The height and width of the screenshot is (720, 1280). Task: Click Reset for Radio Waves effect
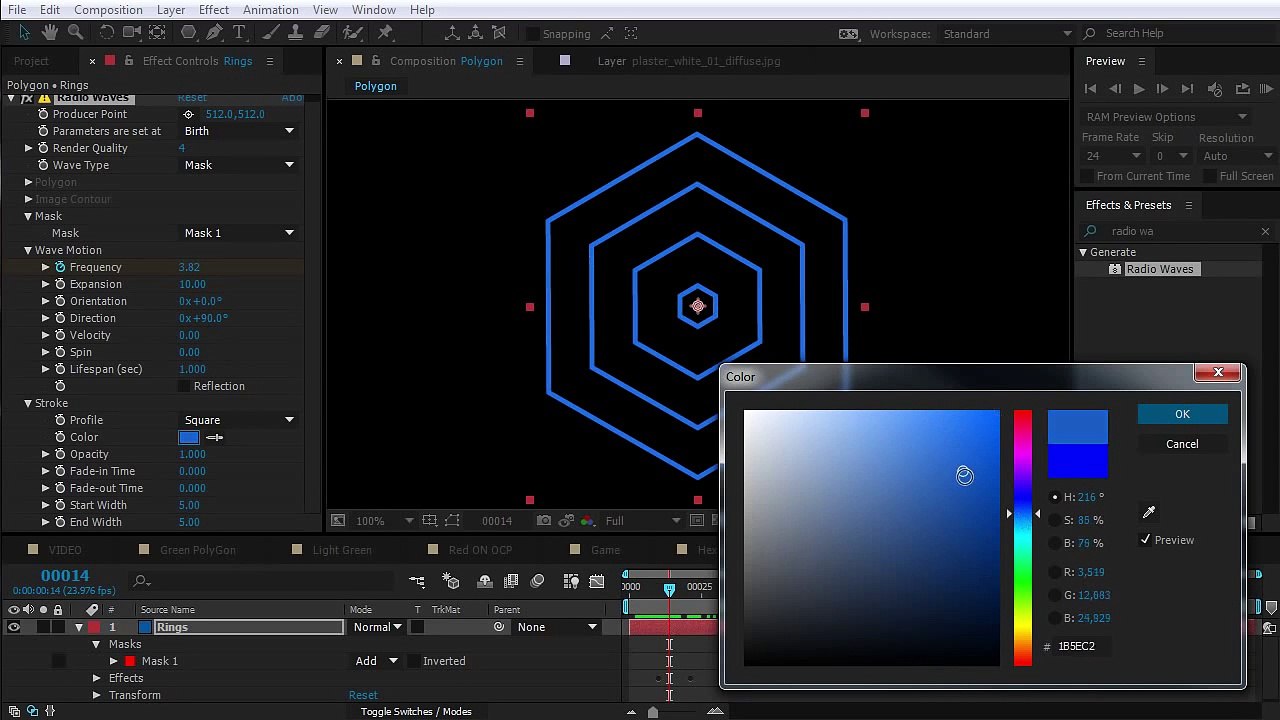point(192,99)
